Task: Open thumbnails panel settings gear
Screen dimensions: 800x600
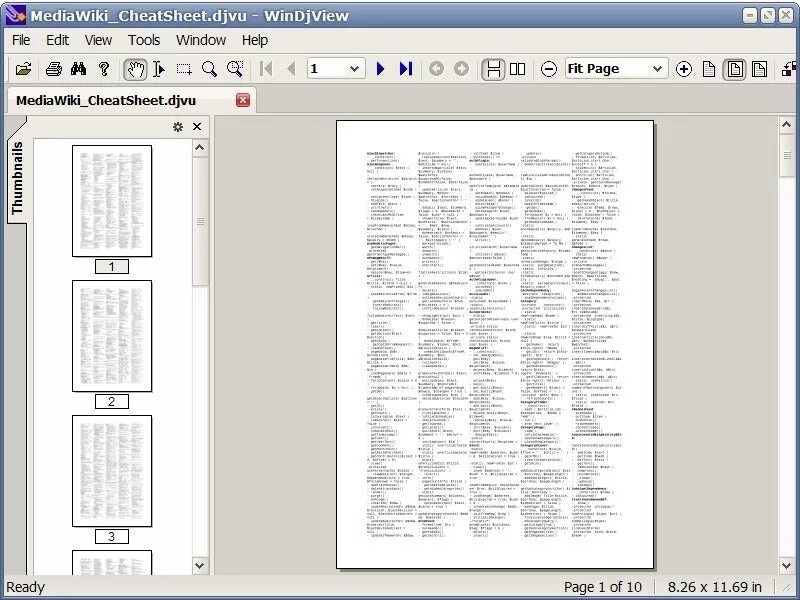Action: (178, 127)
